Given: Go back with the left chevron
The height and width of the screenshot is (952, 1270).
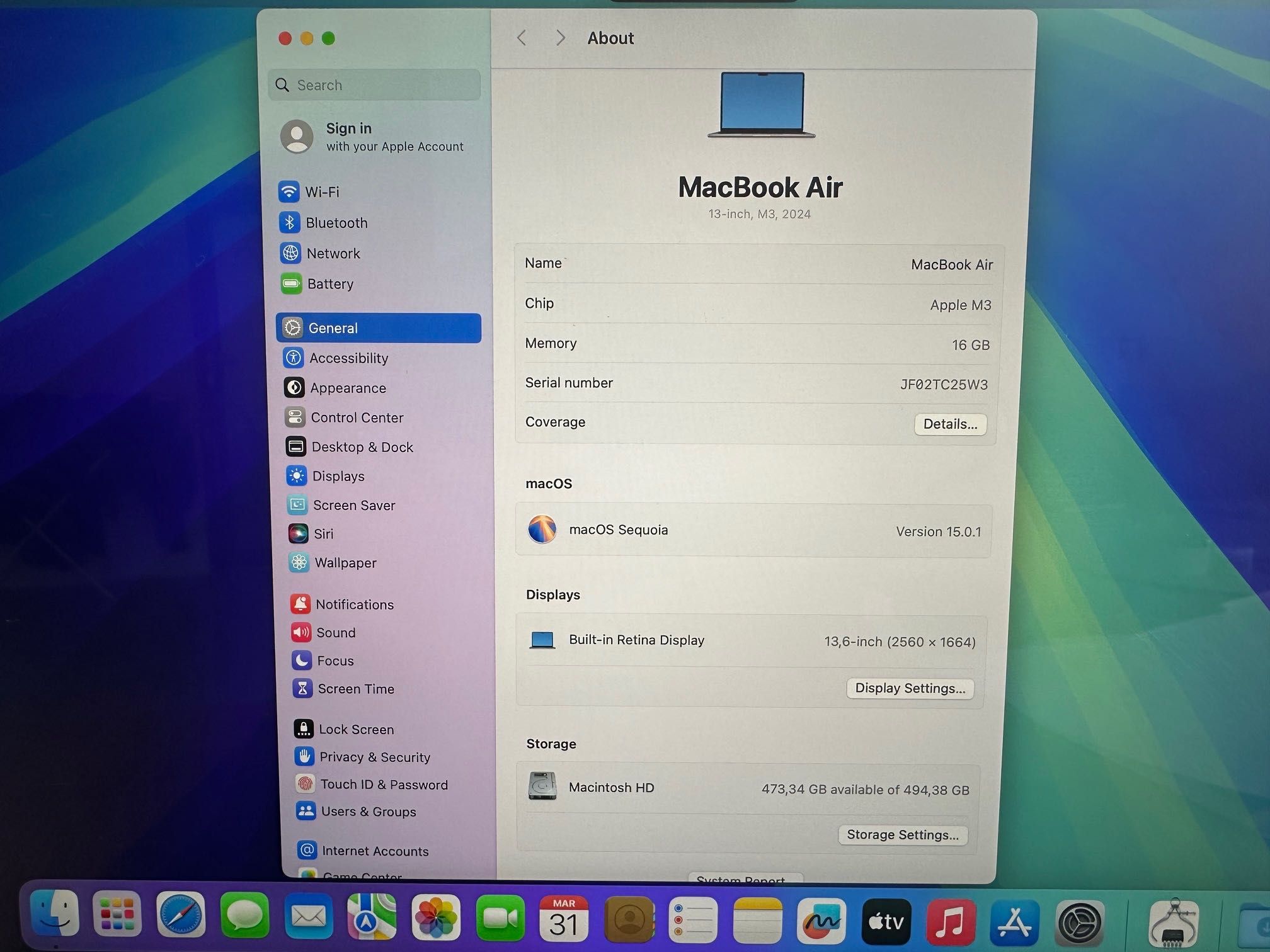Looking at the screenshot, I should pyautogui.click(x=522, y=38).
